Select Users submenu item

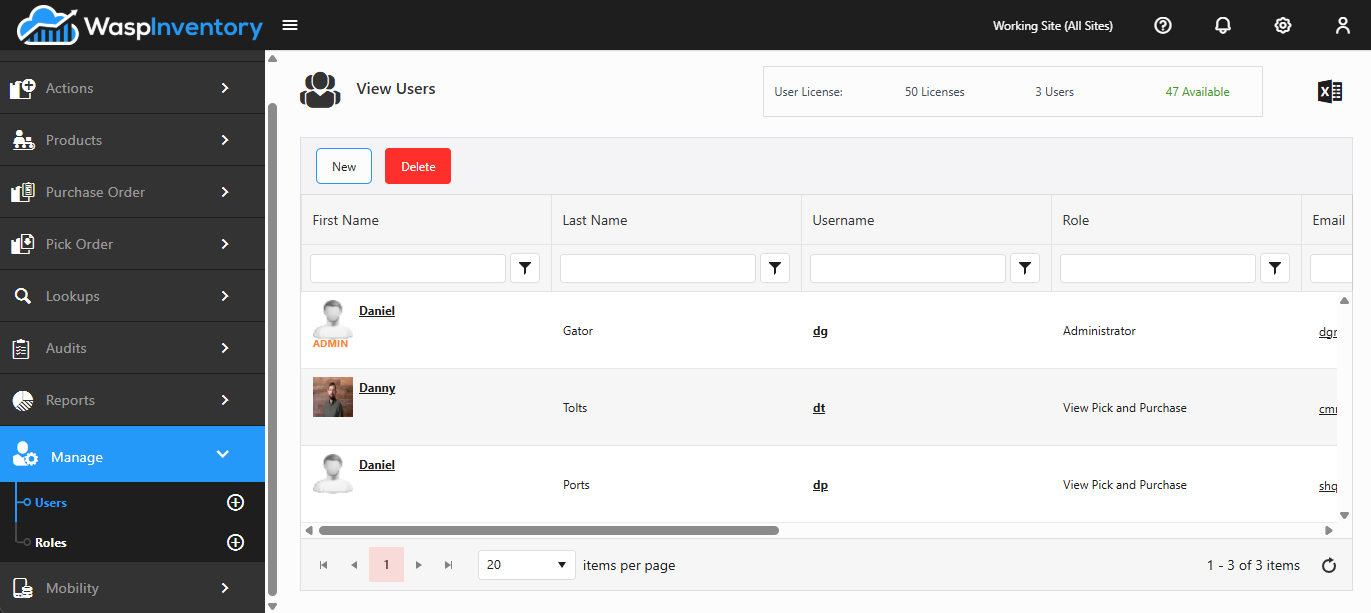[51, 503]
